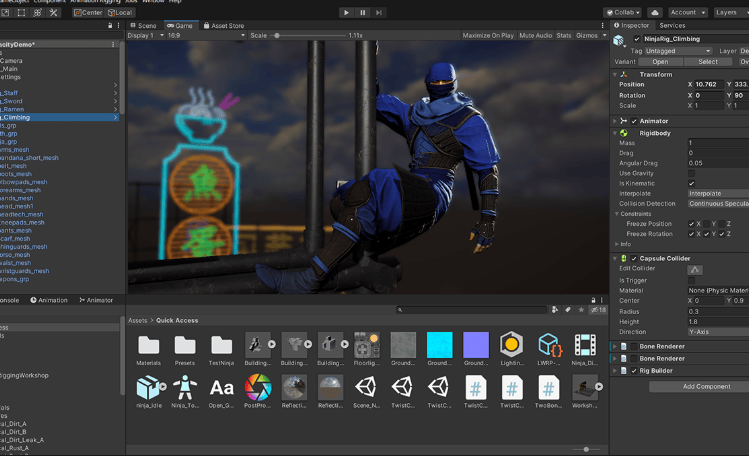Open the cloud services icon
The height and width of the screenshot is (456, 749).
coord(655,12)
